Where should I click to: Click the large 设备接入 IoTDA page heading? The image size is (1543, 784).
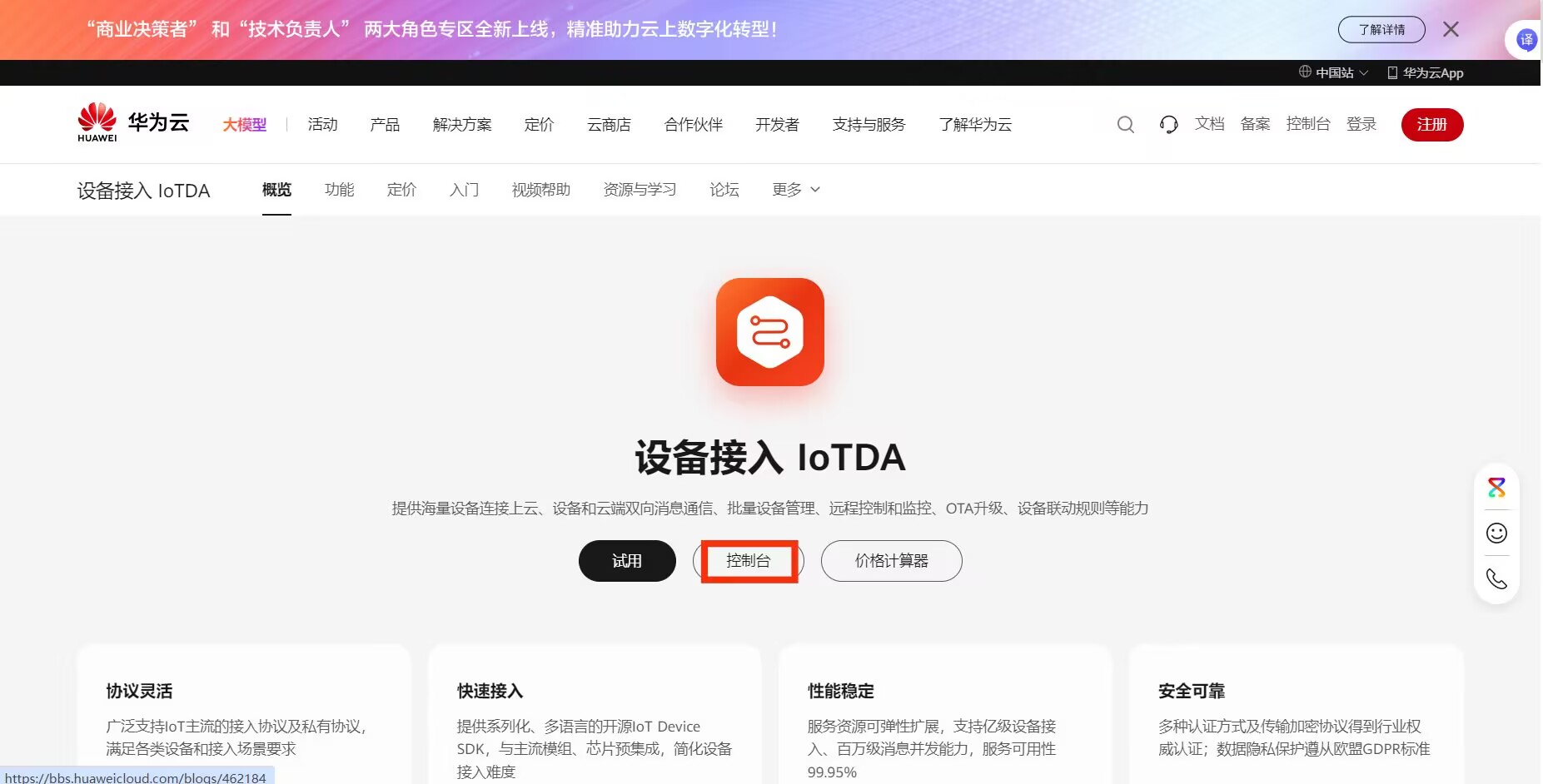tap(770, 458)
